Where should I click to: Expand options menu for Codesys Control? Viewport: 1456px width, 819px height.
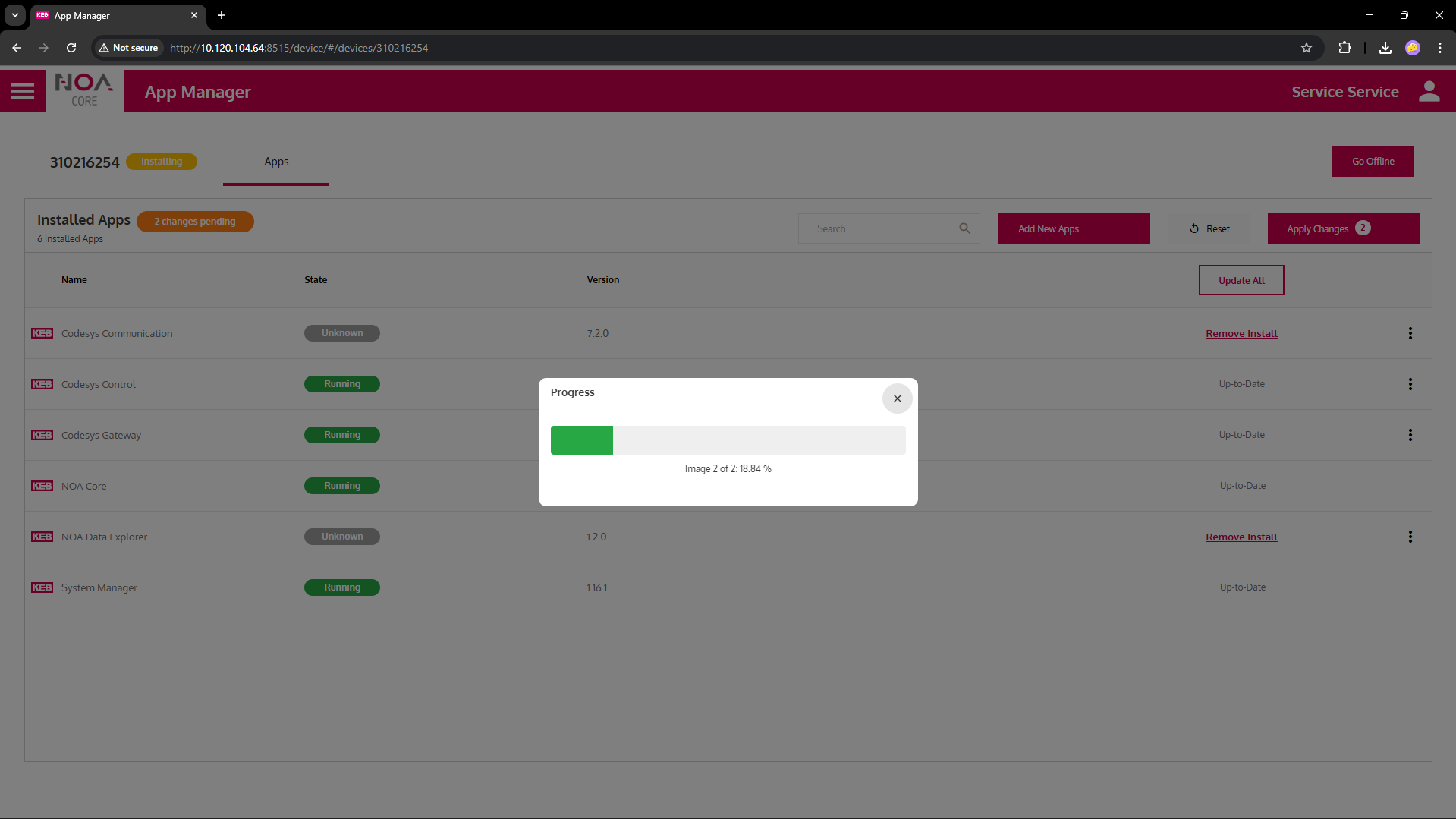[1410, 384]
